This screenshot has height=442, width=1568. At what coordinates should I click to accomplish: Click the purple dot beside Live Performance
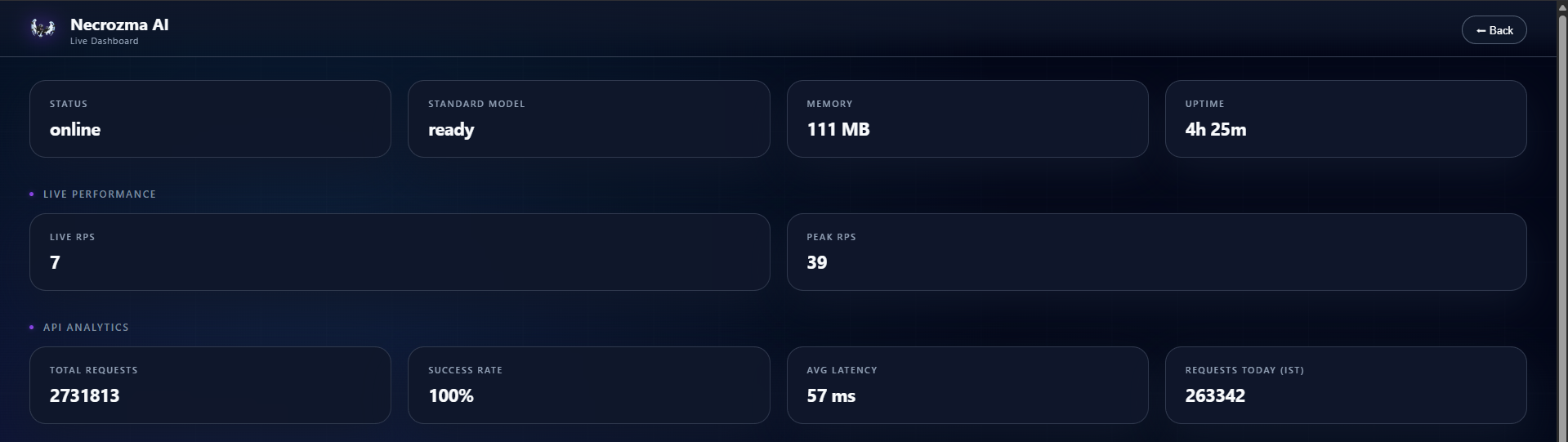(x=32, y=194)
